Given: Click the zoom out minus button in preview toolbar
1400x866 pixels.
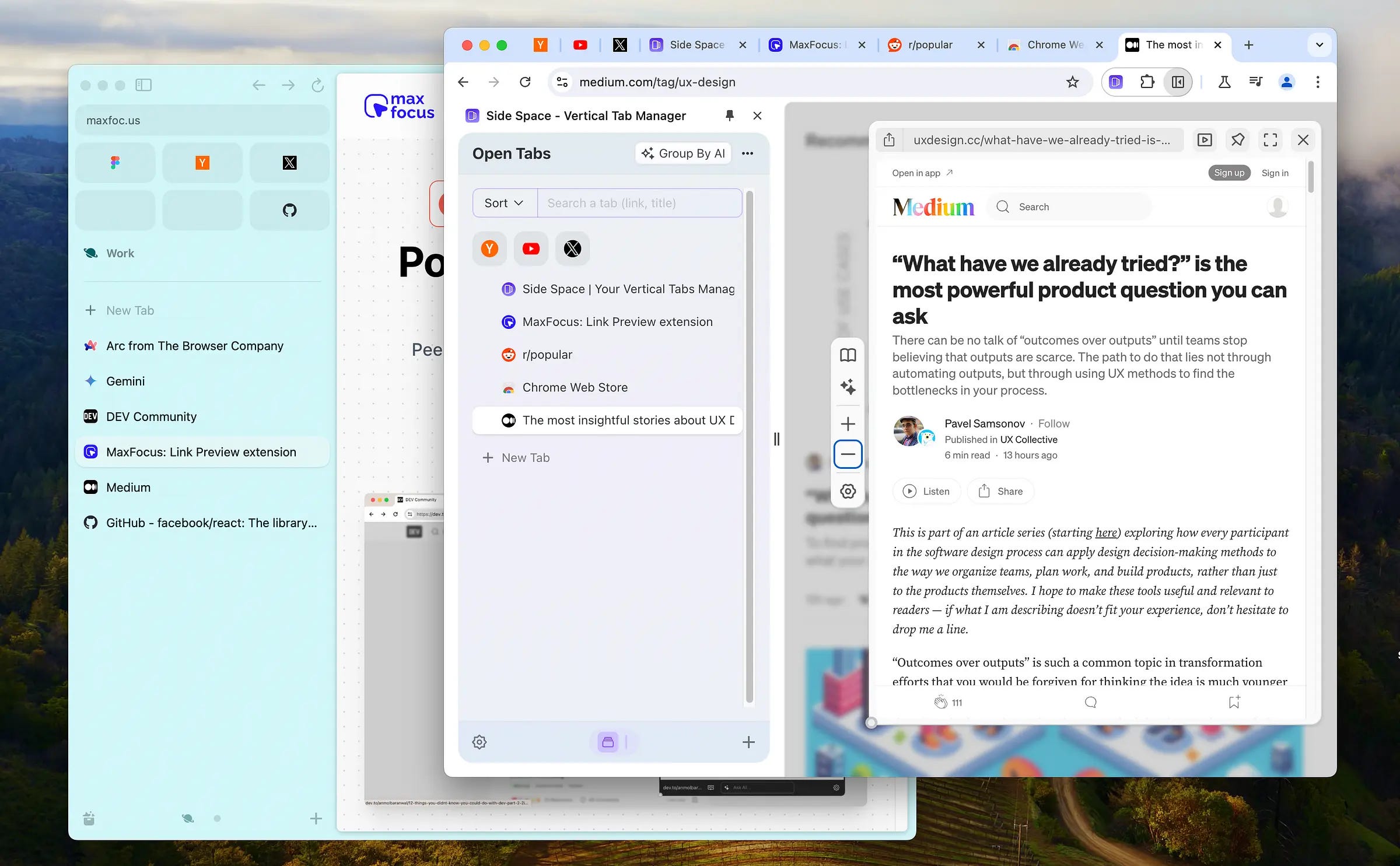Looking at the screenshot, I should [848, 454].
